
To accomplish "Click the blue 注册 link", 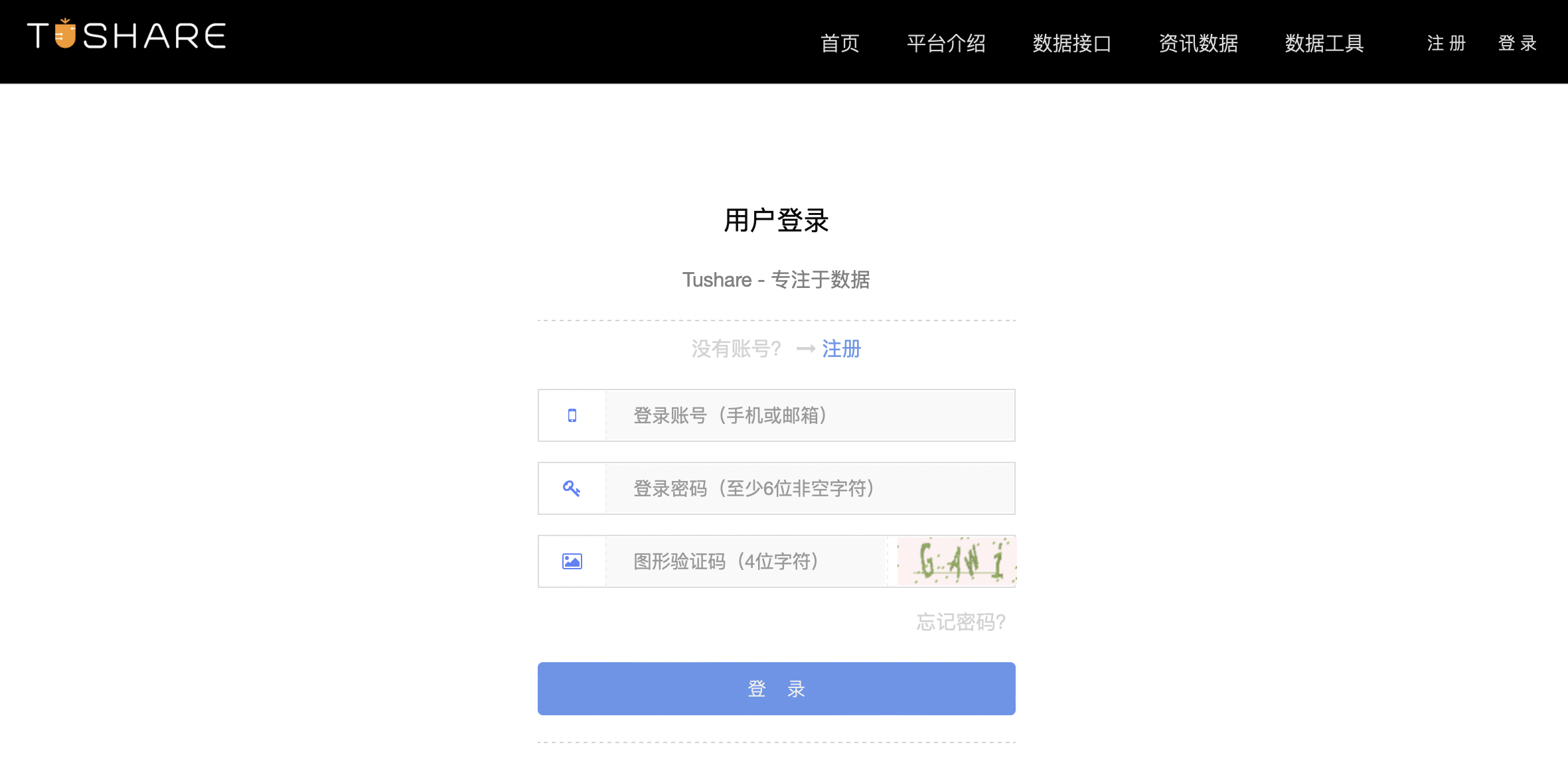I will (x=841, y=349).
